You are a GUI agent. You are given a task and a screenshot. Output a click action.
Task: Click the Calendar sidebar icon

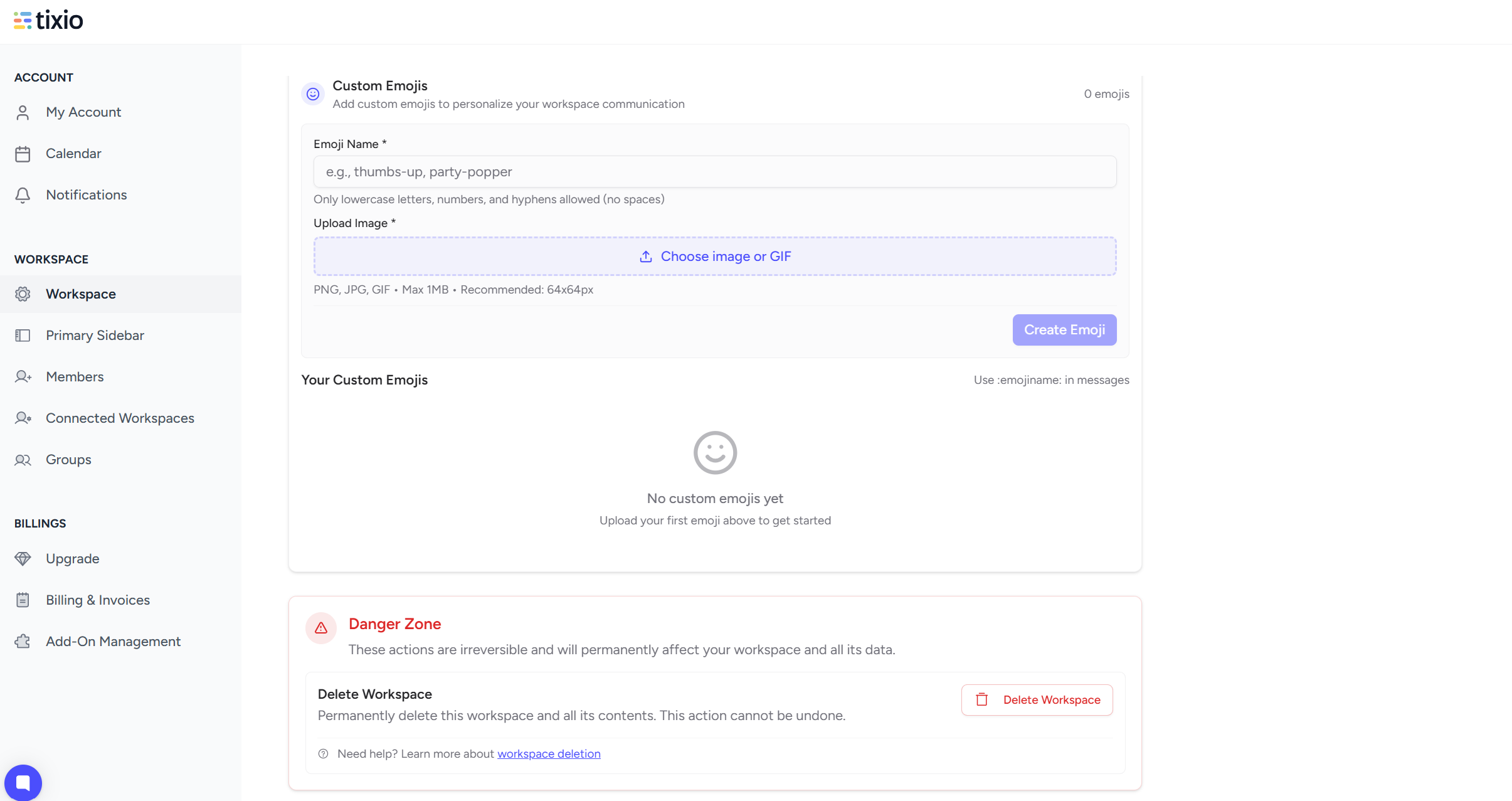point(23,154)
